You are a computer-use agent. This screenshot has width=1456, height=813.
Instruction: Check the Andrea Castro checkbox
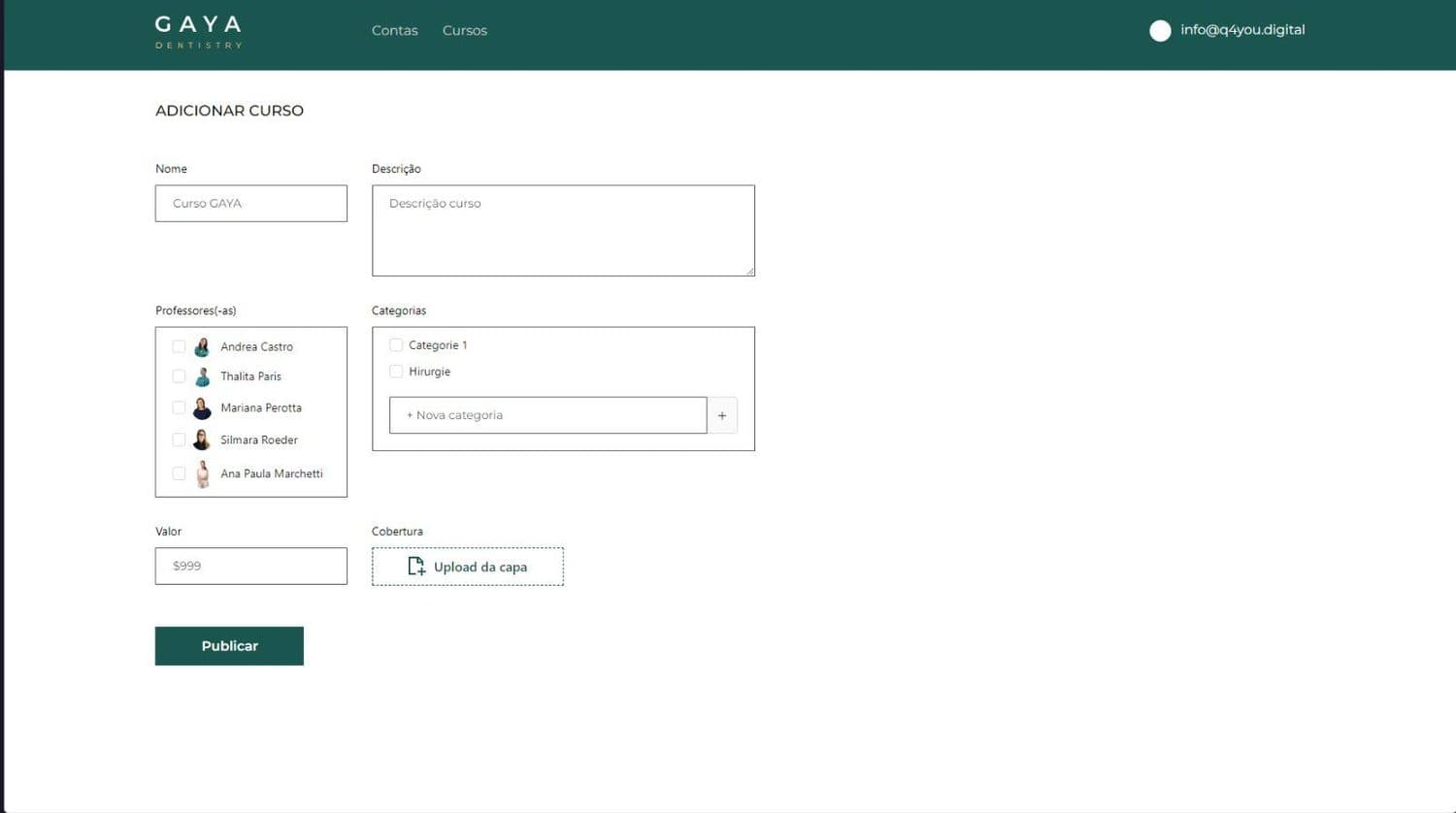tap(179, 346)
